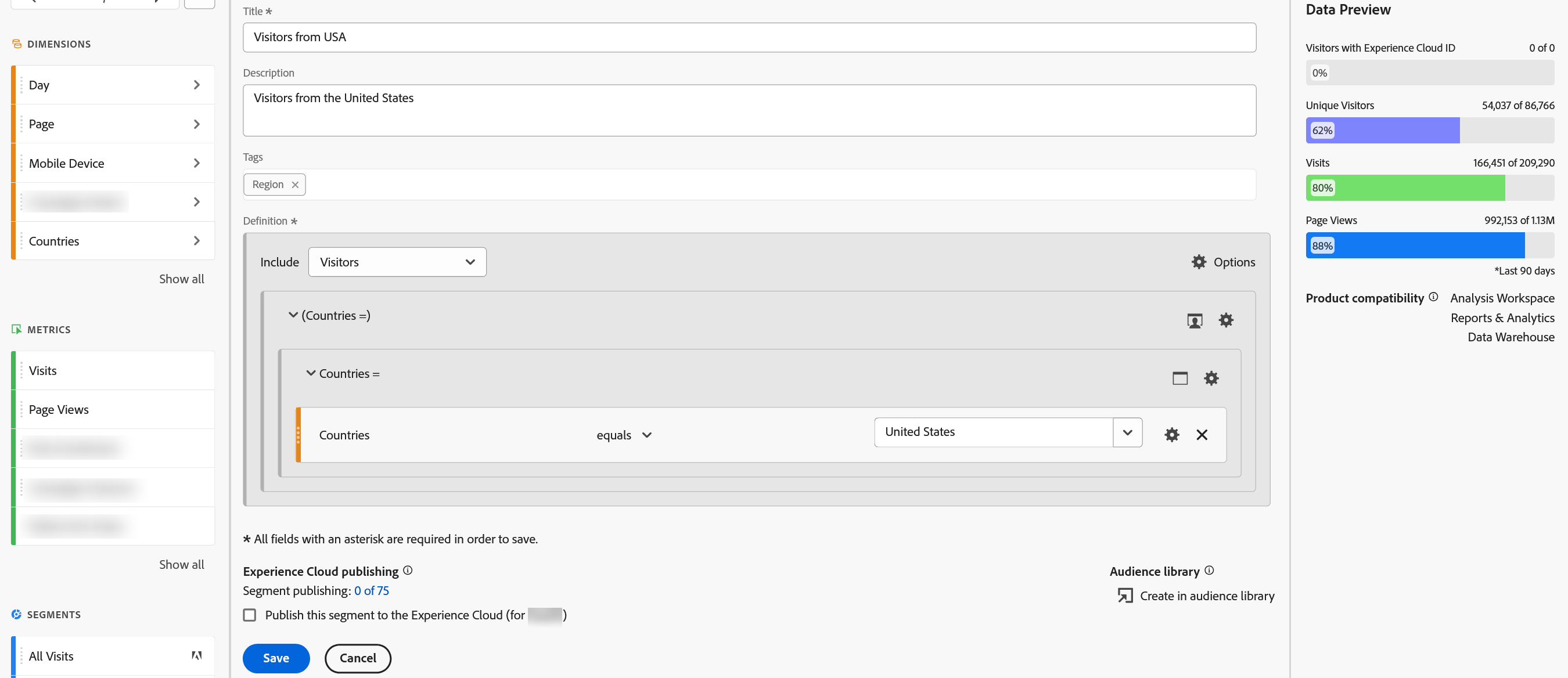The image size is (1568, 678).
Task: Click the Data Preview heading
Action: pyautogui.click(x=1348, y=9)
